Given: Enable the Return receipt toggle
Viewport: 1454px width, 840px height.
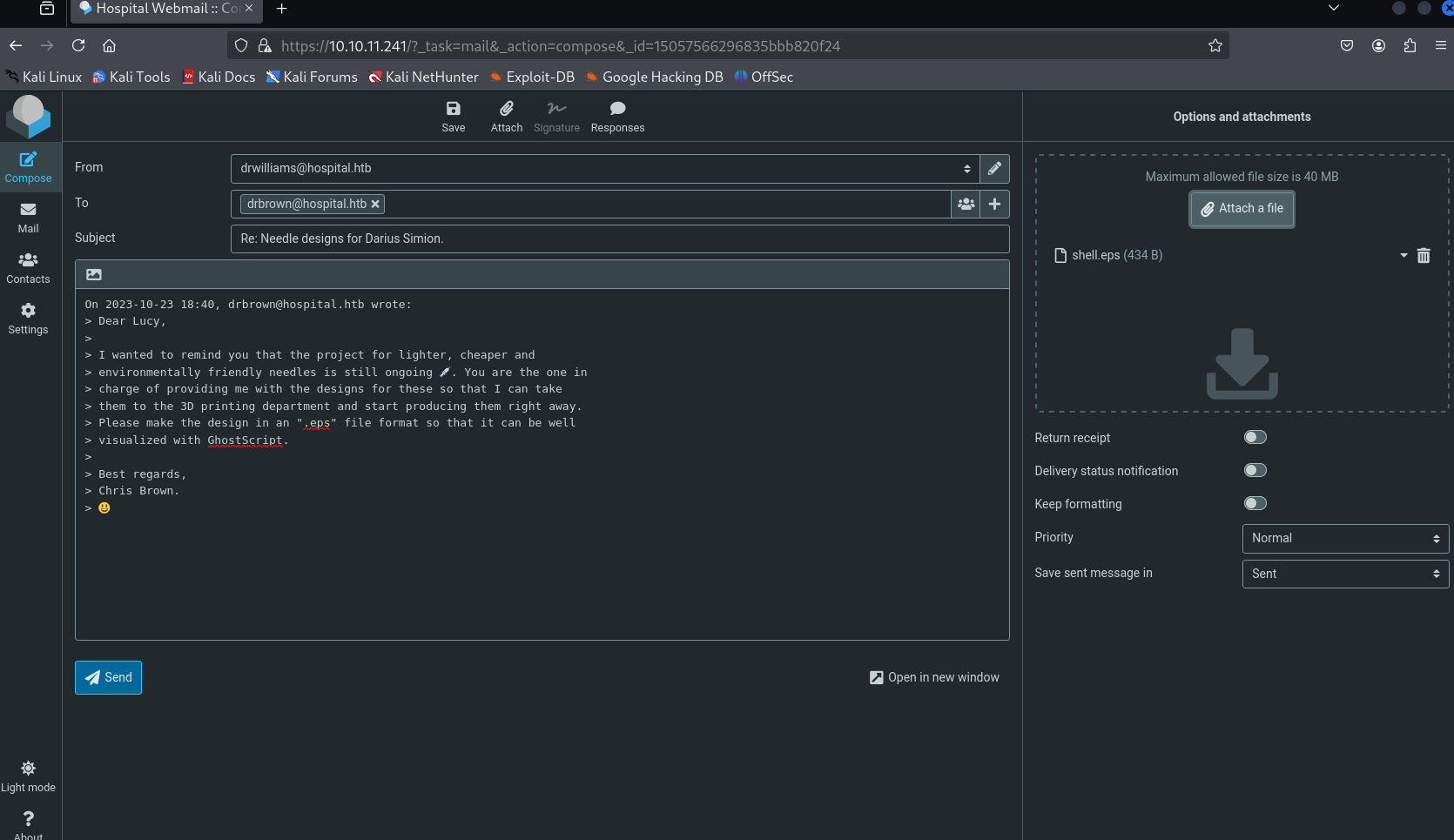Looking at the screenshot, I should [1255, 438].
